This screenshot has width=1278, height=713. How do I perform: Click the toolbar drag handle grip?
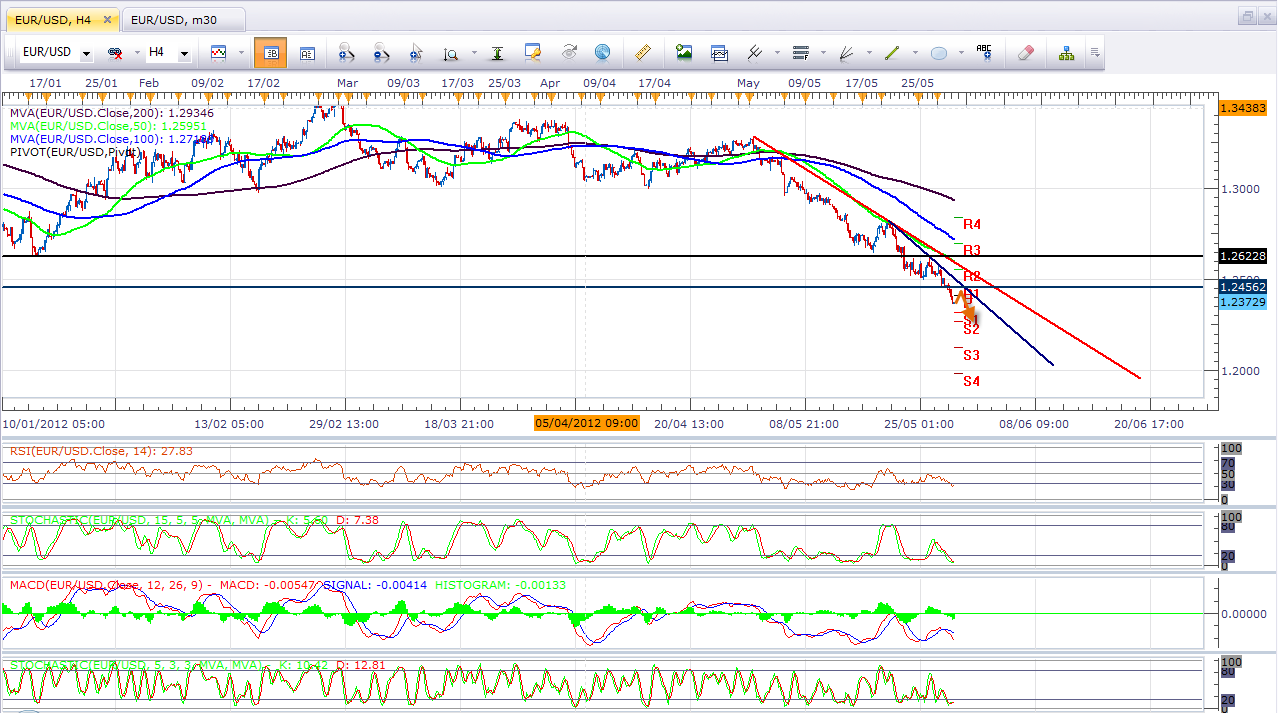[x=10, y=52]
